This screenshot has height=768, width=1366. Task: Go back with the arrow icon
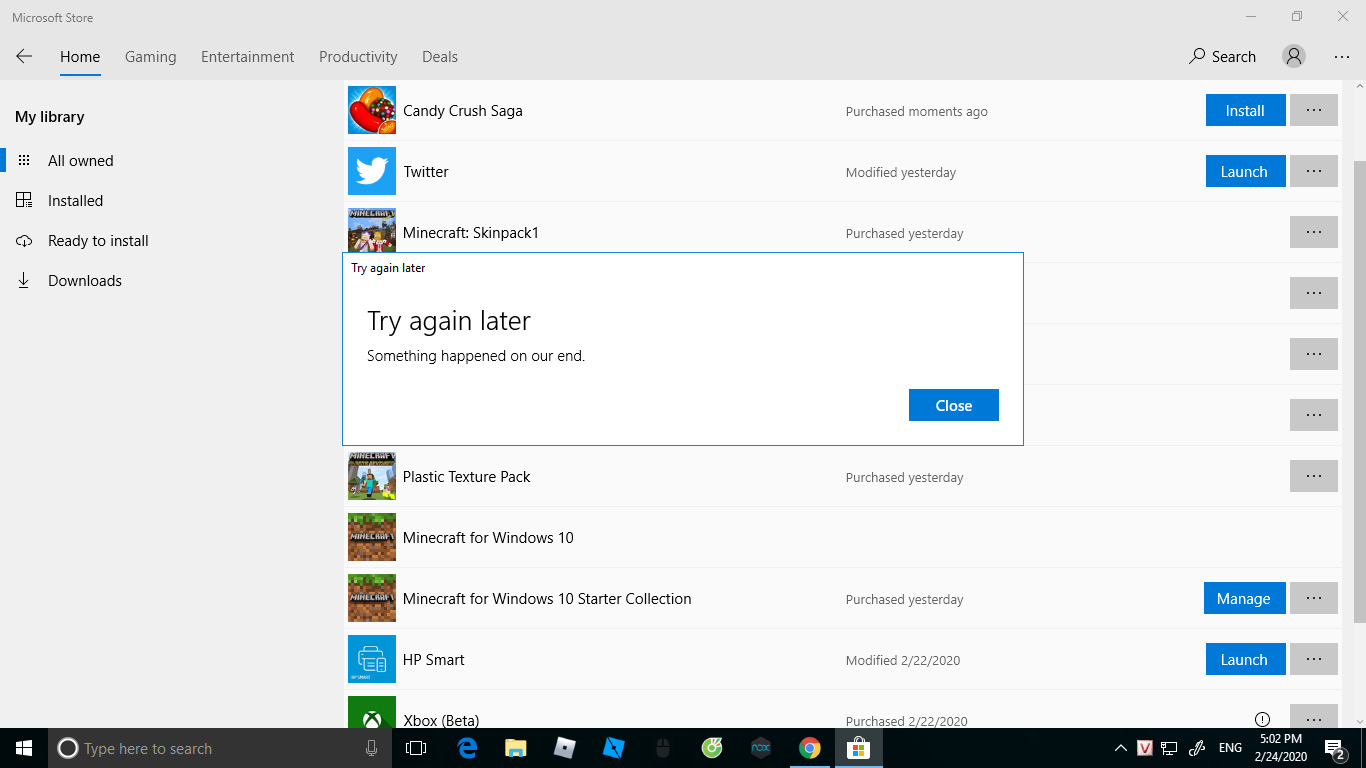24,57
